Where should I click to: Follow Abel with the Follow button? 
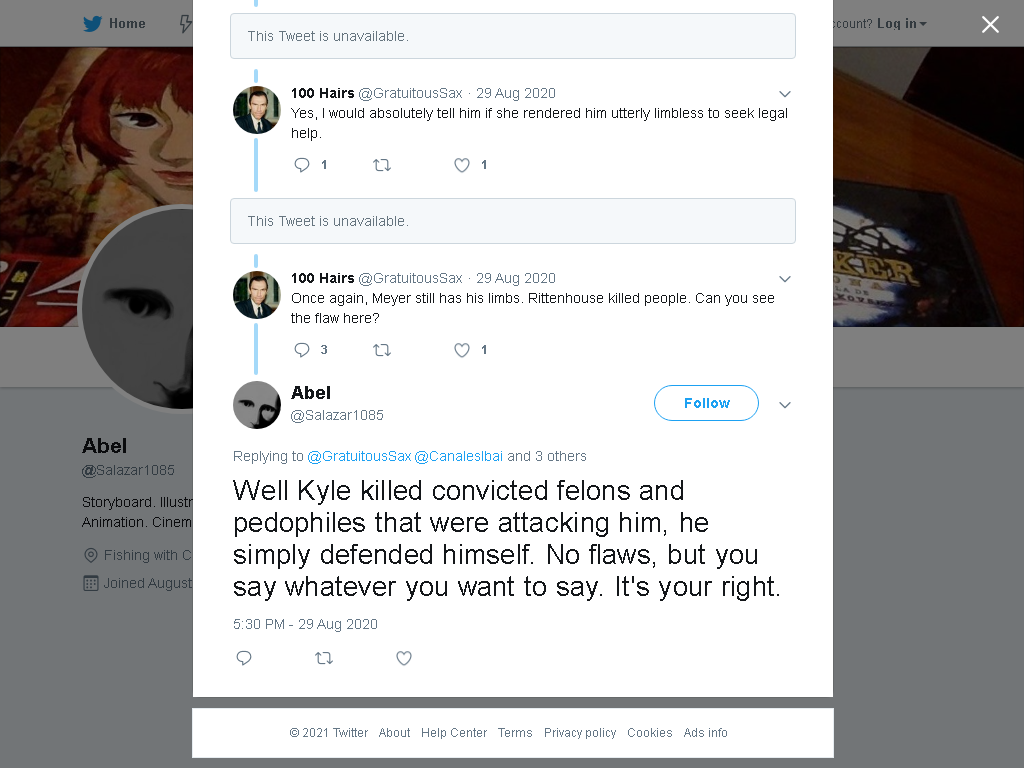[x=706, y=403]
